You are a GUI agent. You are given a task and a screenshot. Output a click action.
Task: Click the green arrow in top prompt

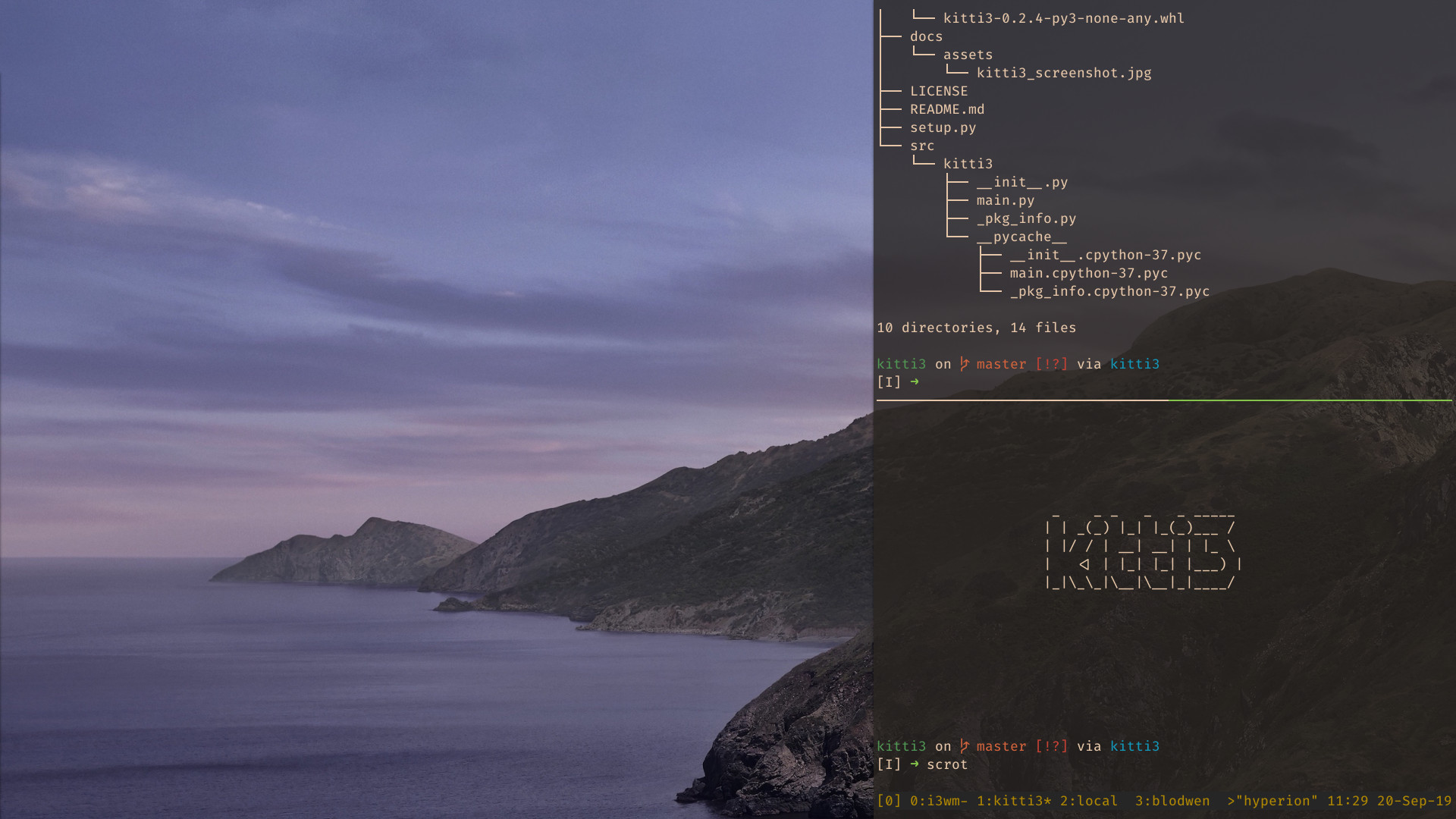[x=915, y=381]
